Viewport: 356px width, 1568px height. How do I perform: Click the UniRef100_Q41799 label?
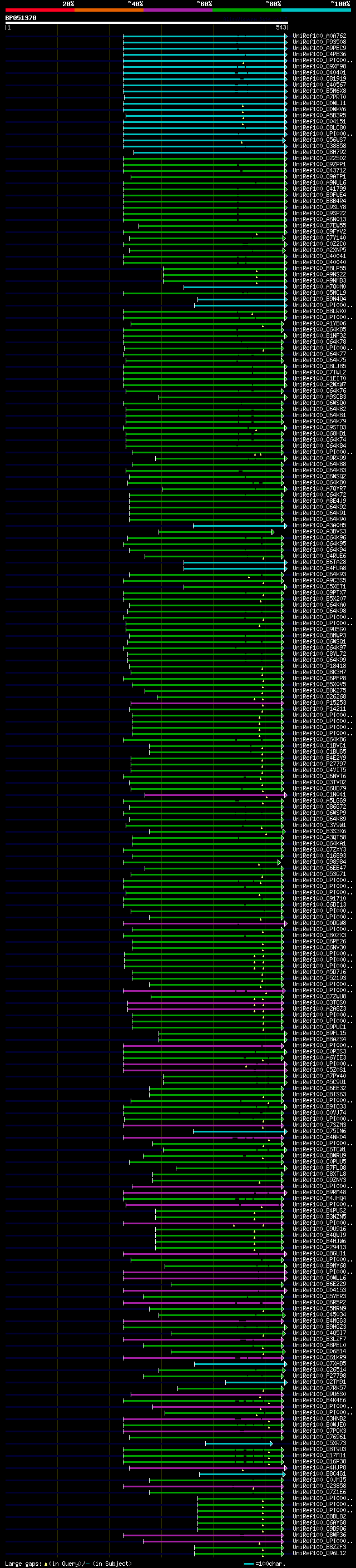pos(319,189)
